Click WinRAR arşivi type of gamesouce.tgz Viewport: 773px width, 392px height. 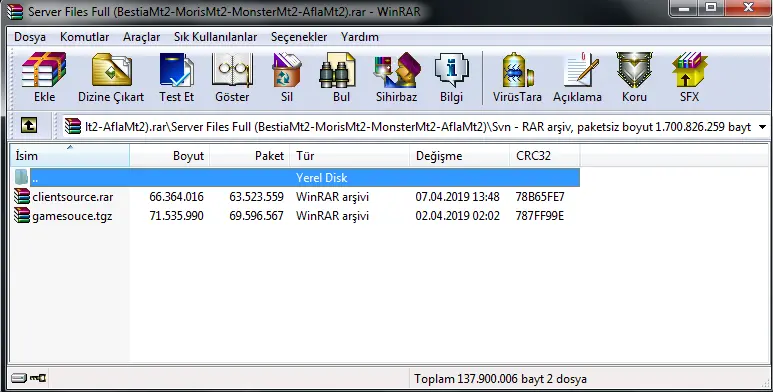(x=332, y=216)
